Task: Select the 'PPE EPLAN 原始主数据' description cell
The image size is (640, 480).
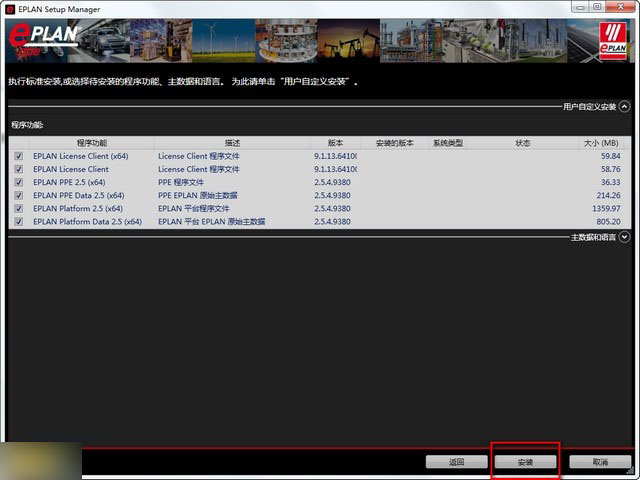Action: click(x=198, y=196)
